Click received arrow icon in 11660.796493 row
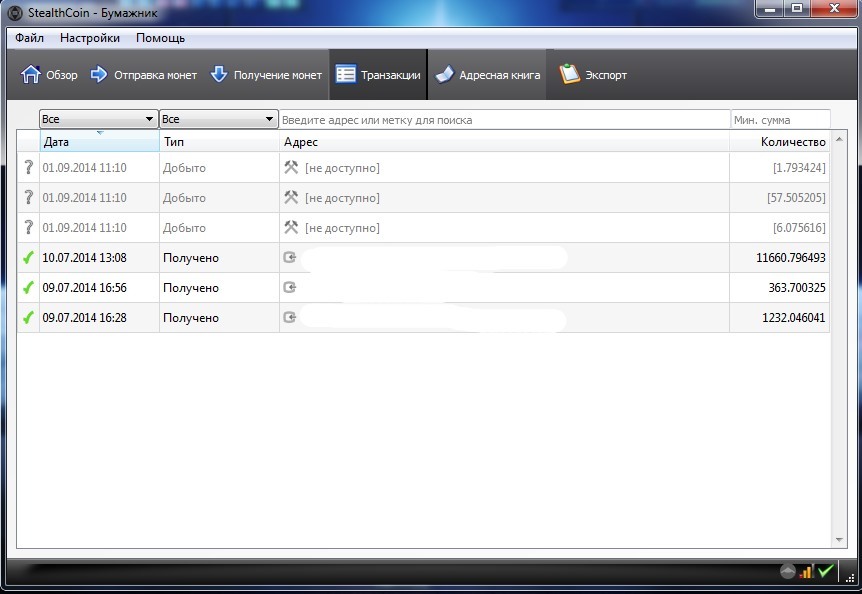 [290, 257]
